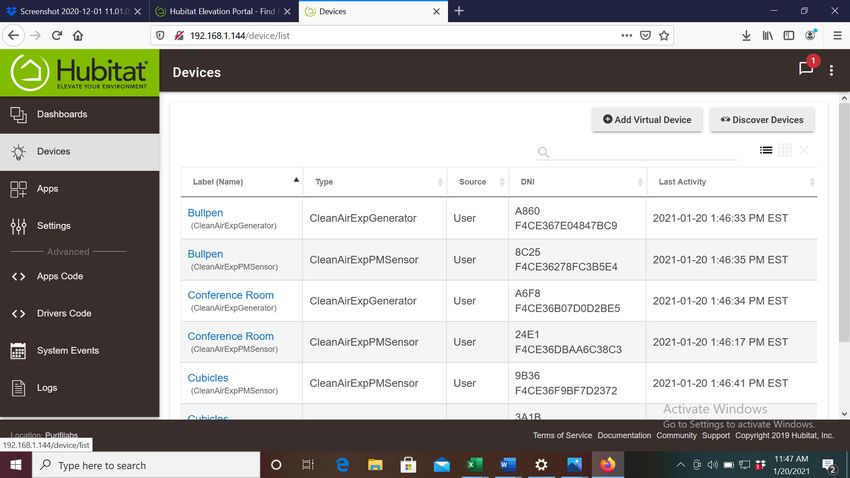
Task: Clear the search with X icon
Action: [804, 150]
